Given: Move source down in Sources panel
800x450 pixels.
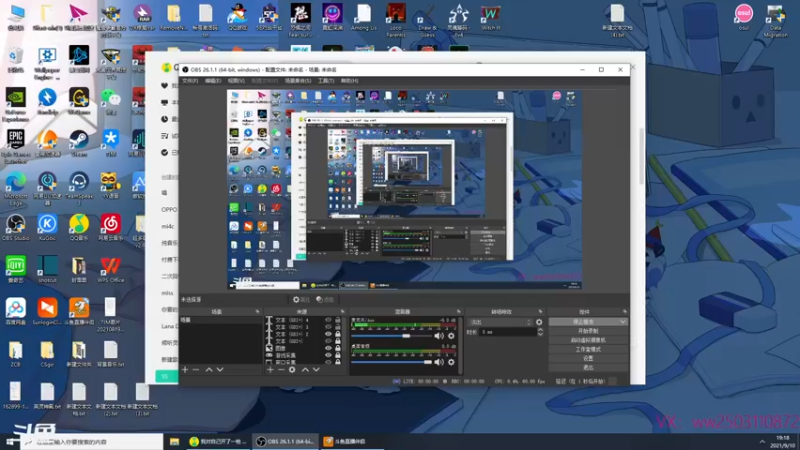Looking at the screenshot, I should point(316,369).
